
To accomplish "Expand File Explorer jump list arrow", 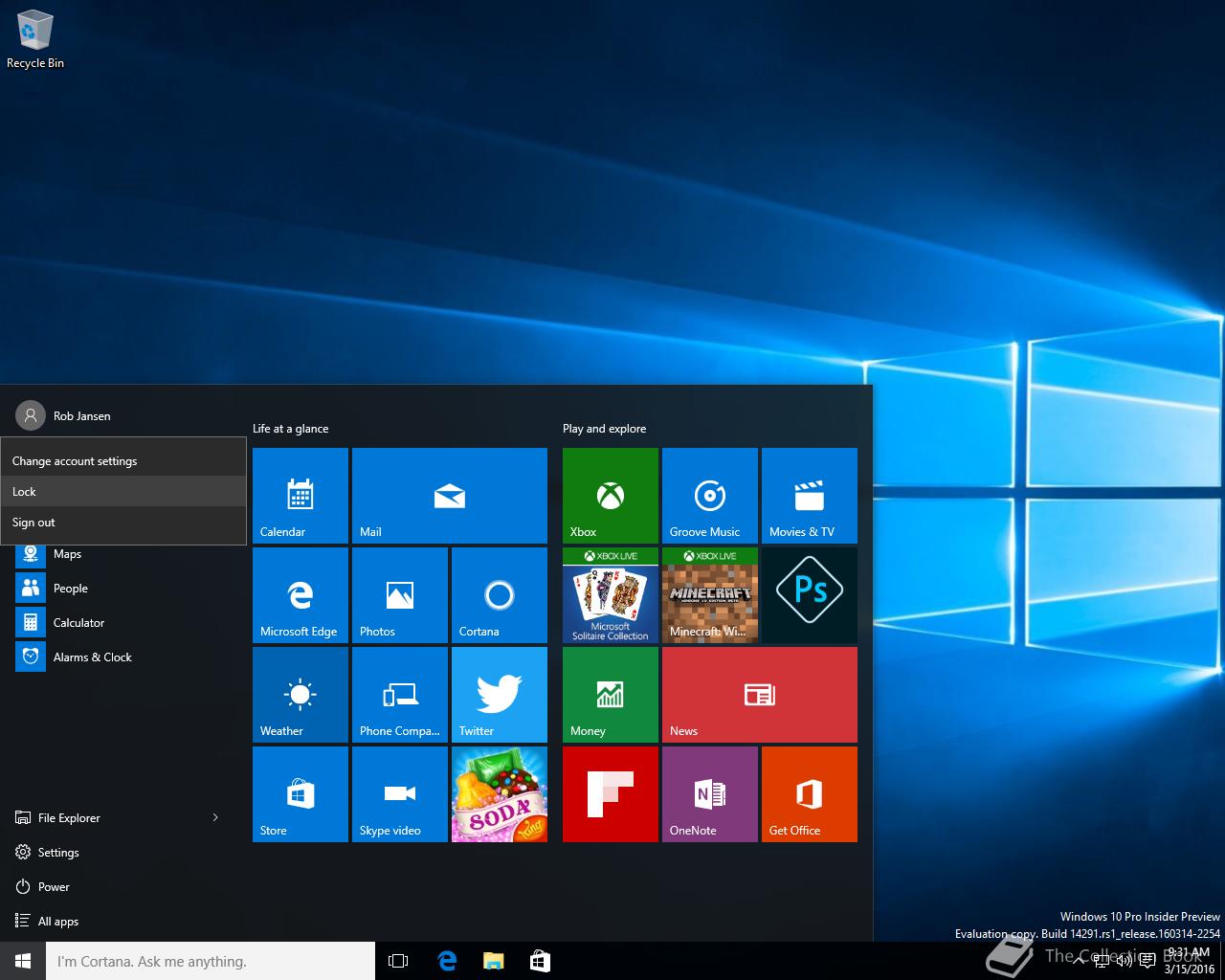I will 215,817.
